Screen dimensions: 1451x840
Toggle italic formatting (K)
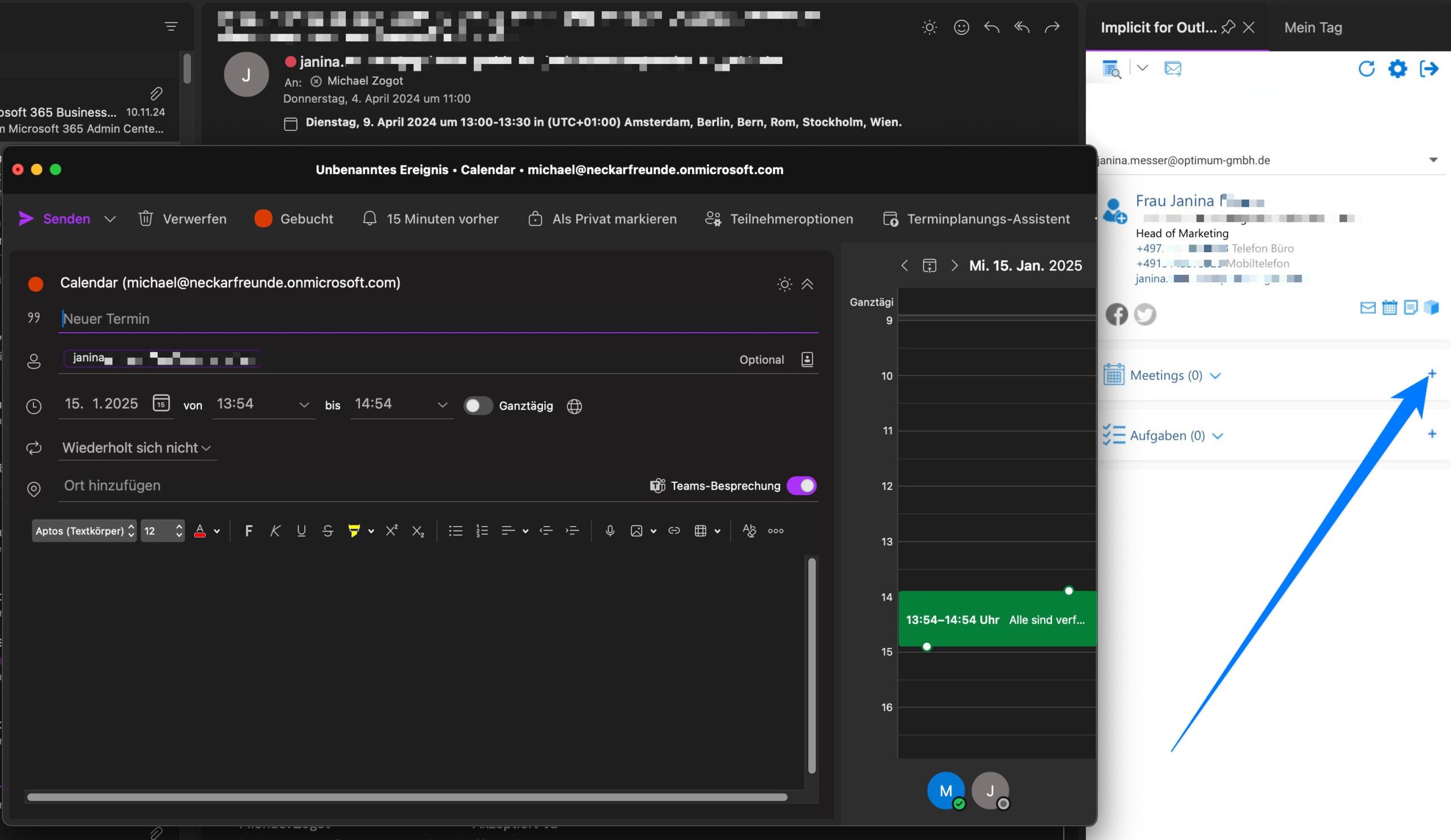(x=275, y=531)
